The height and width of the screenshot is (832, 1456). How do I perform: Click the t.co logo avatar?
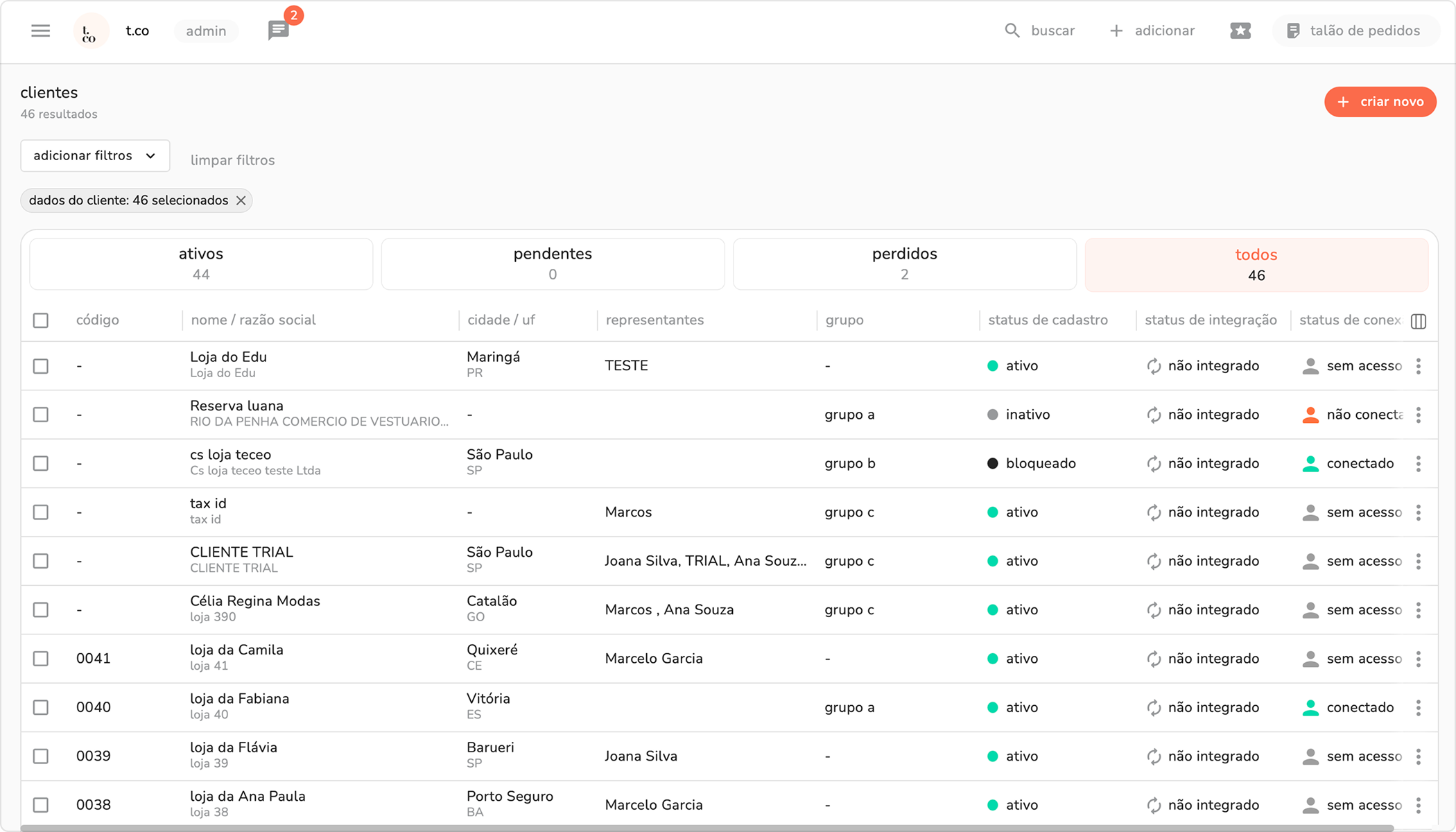pos(91,31)
